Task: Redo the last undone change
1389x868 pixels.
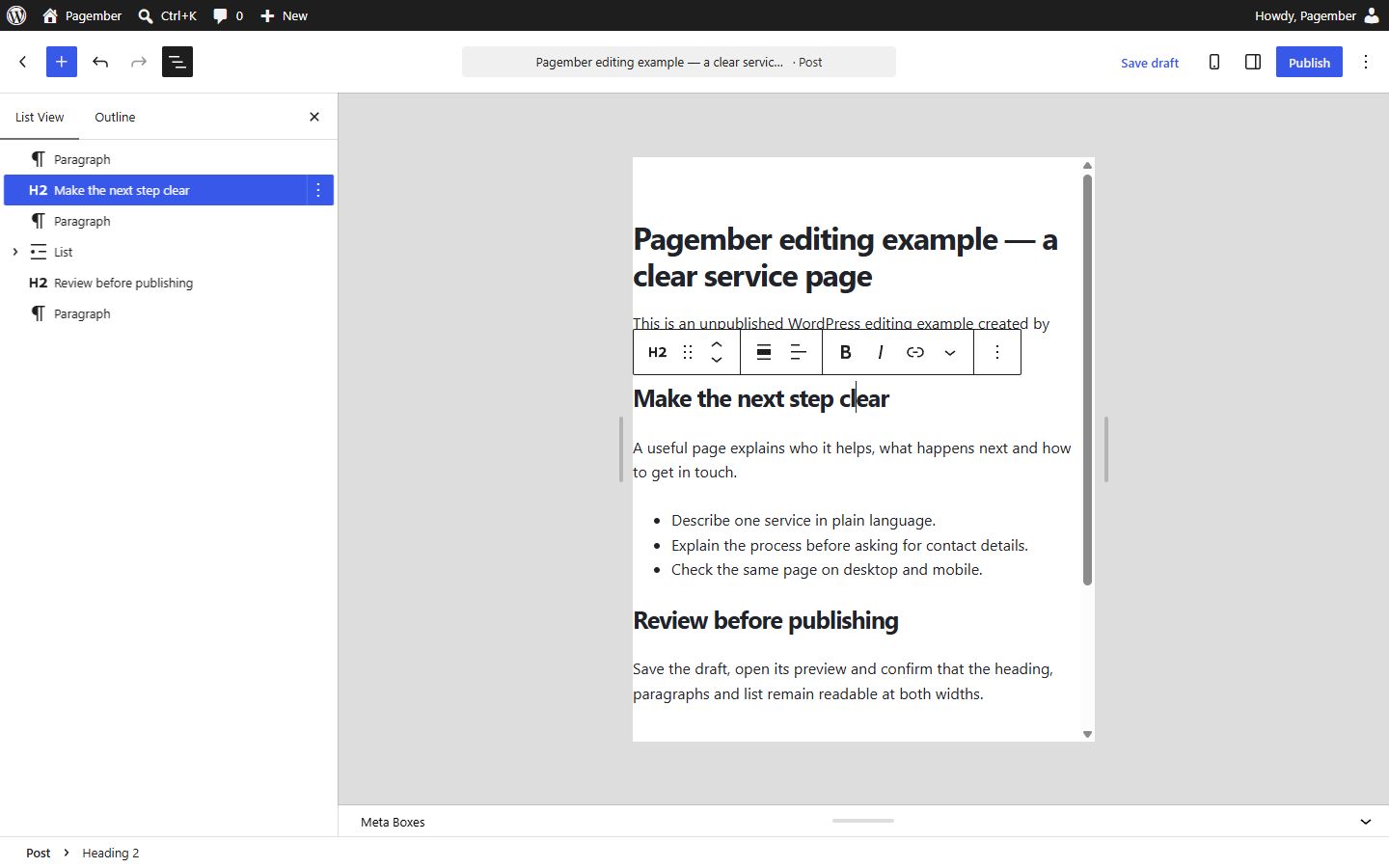Action: tap(139, 62)
